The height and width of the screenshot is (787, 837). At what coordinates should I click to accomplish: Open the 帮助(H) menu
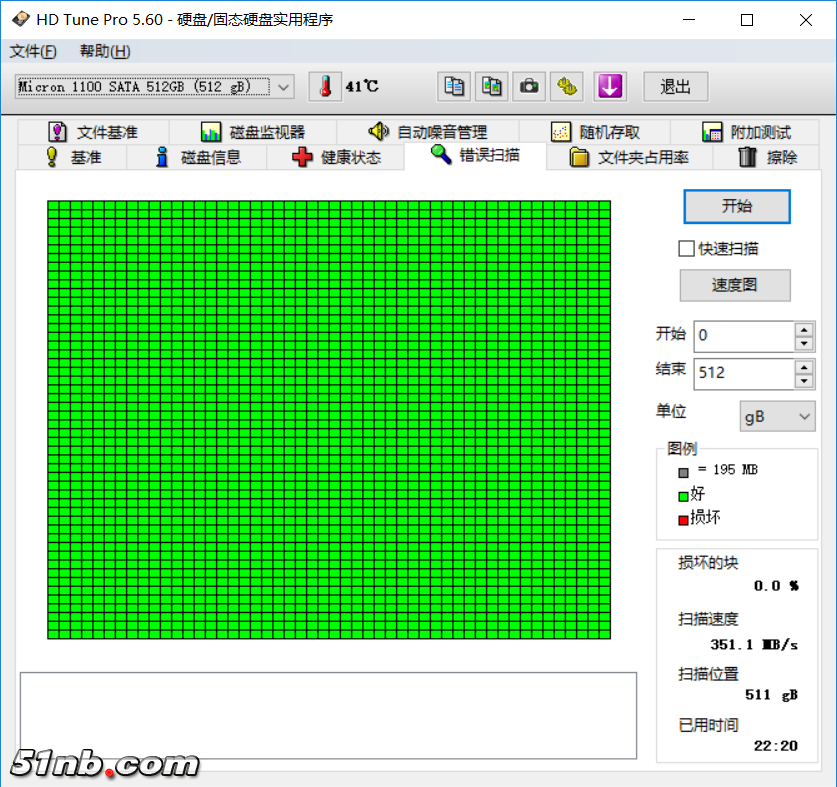click(x=104, y=51)
